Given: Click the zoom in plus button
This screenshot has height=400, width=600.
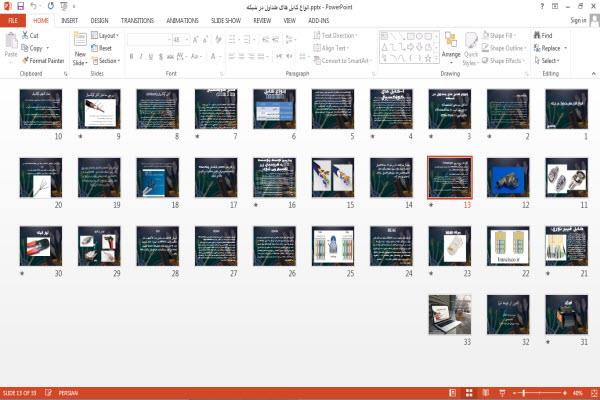Looking at the screenshot, I should (565, 393).
